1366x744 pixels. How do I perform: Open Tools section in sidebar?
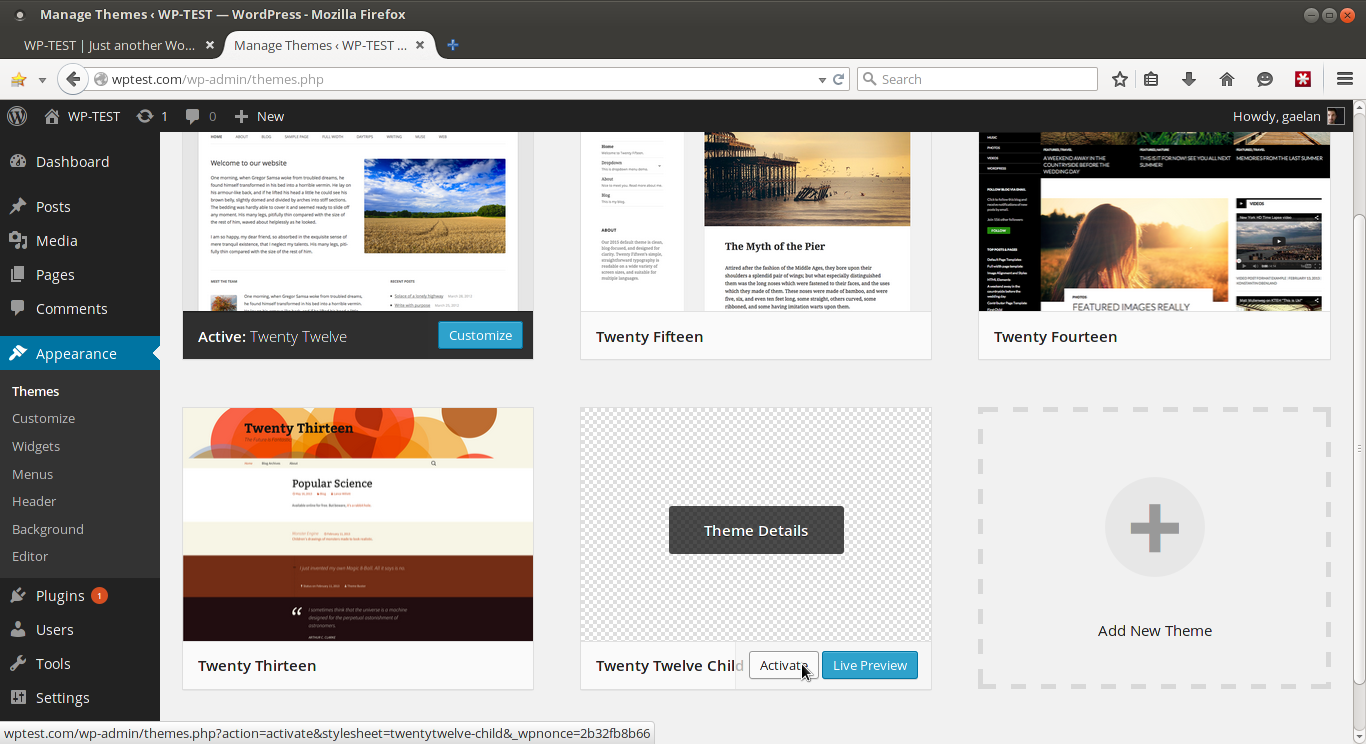coord(80,664)
